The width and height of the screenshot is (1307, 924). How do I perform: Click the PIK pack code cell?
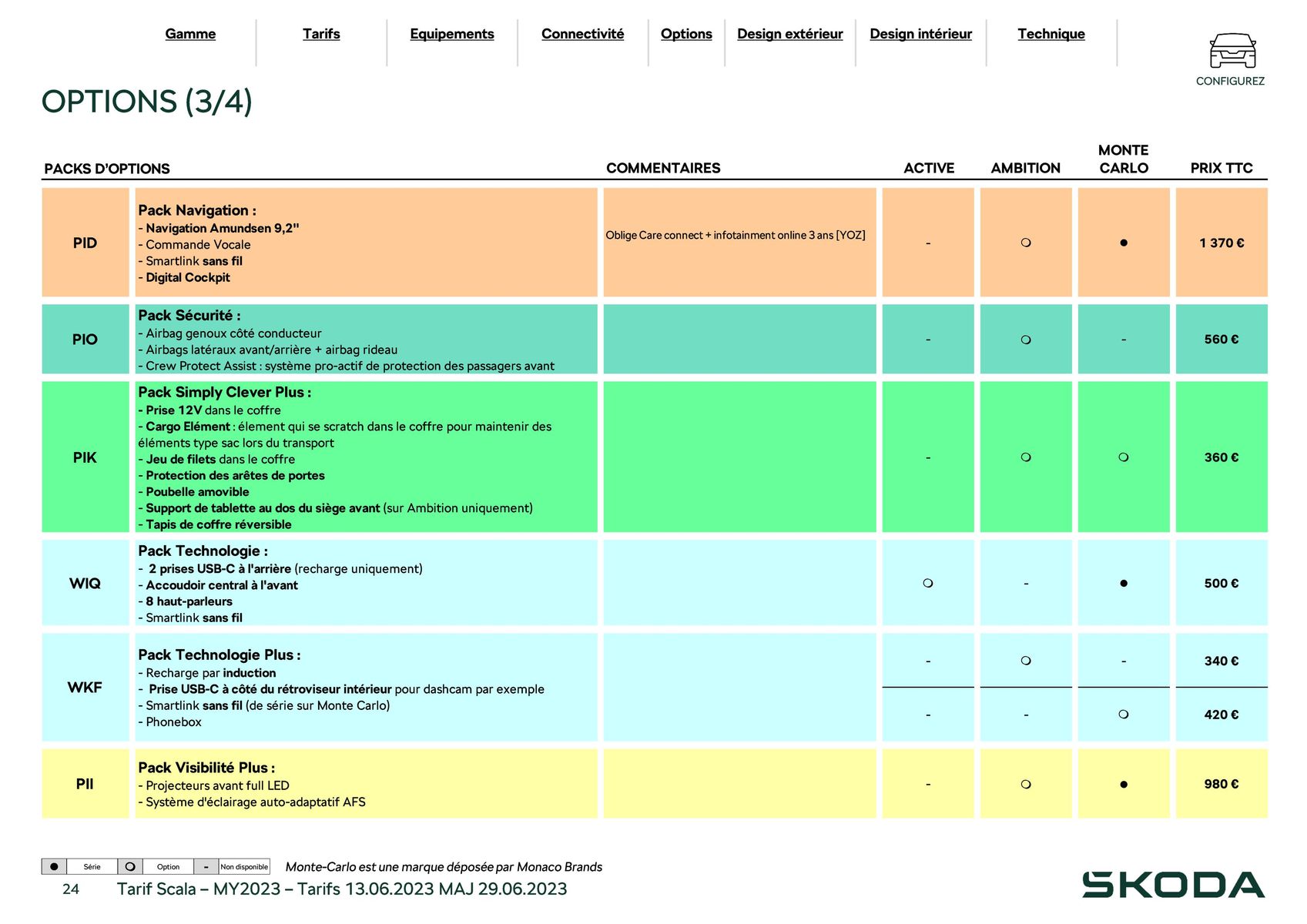[x=85, y=457]
